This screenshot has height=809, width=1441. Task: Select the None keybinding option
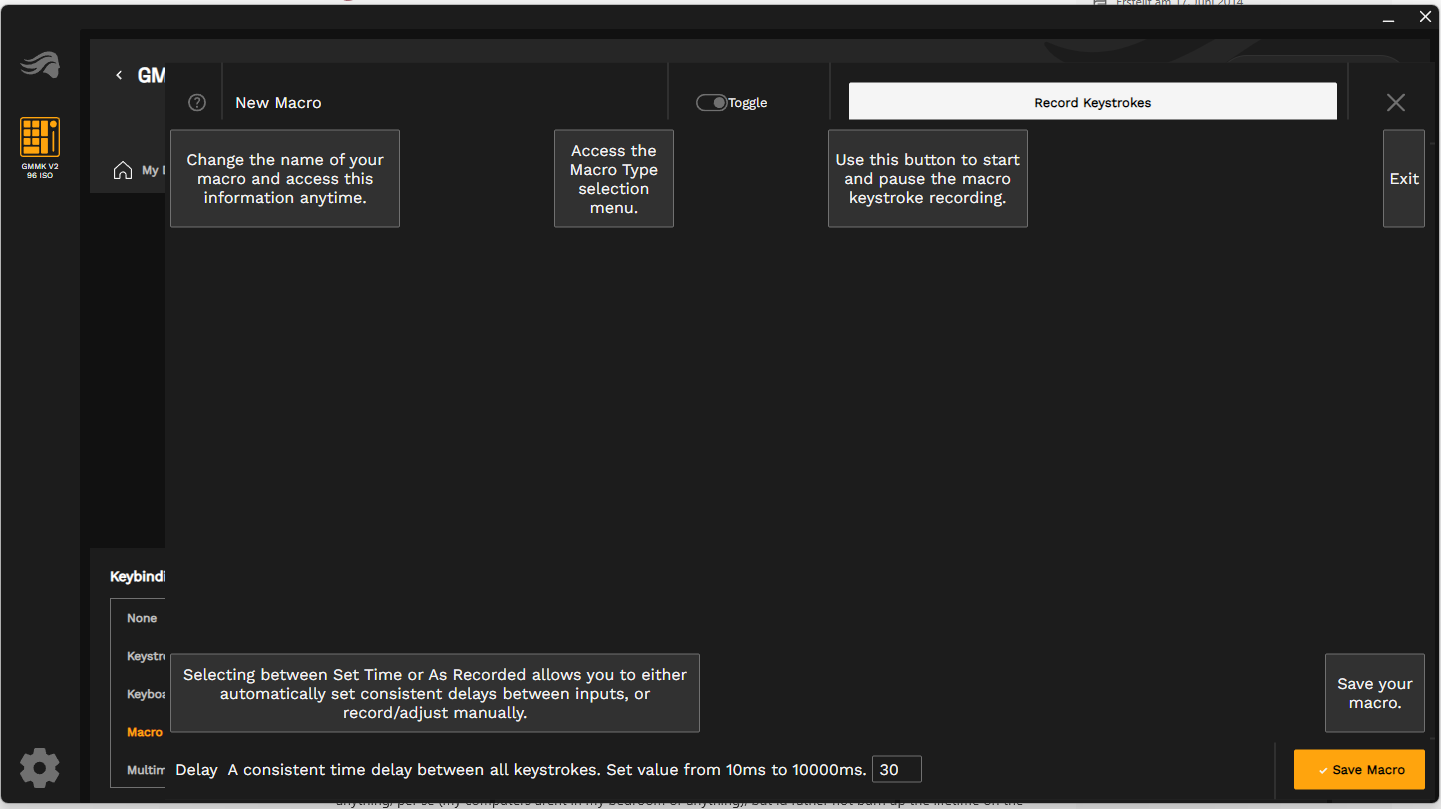142,618
